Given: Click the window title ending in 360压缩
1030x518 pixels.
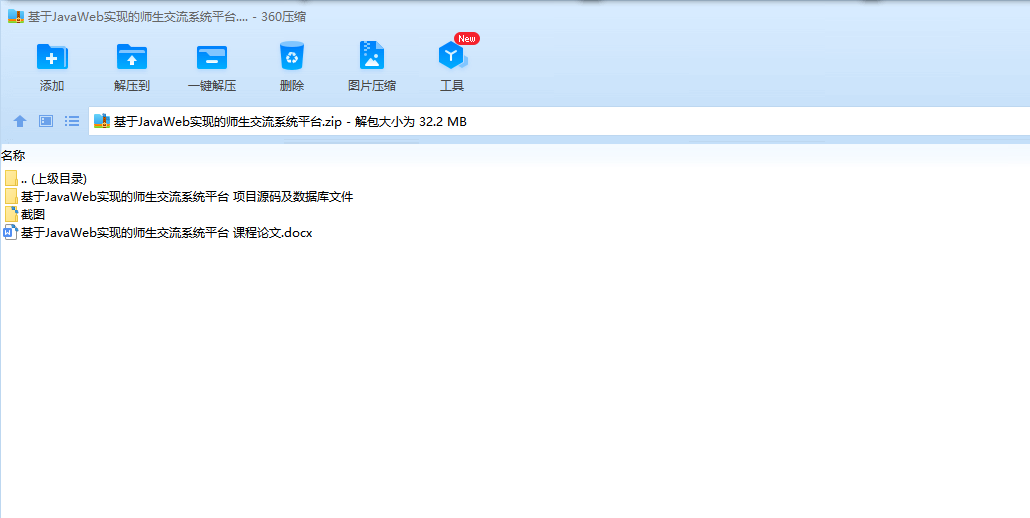Looking at the screenshot, I should tap(167, 17).
